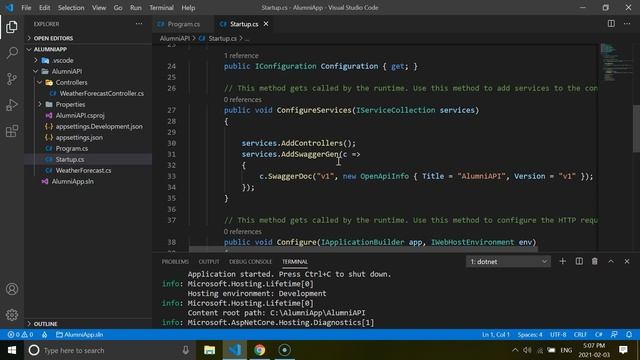Viewport: 640px width, 360px height.
Task: Switch to the Debug Console tab
Action: 250,262
